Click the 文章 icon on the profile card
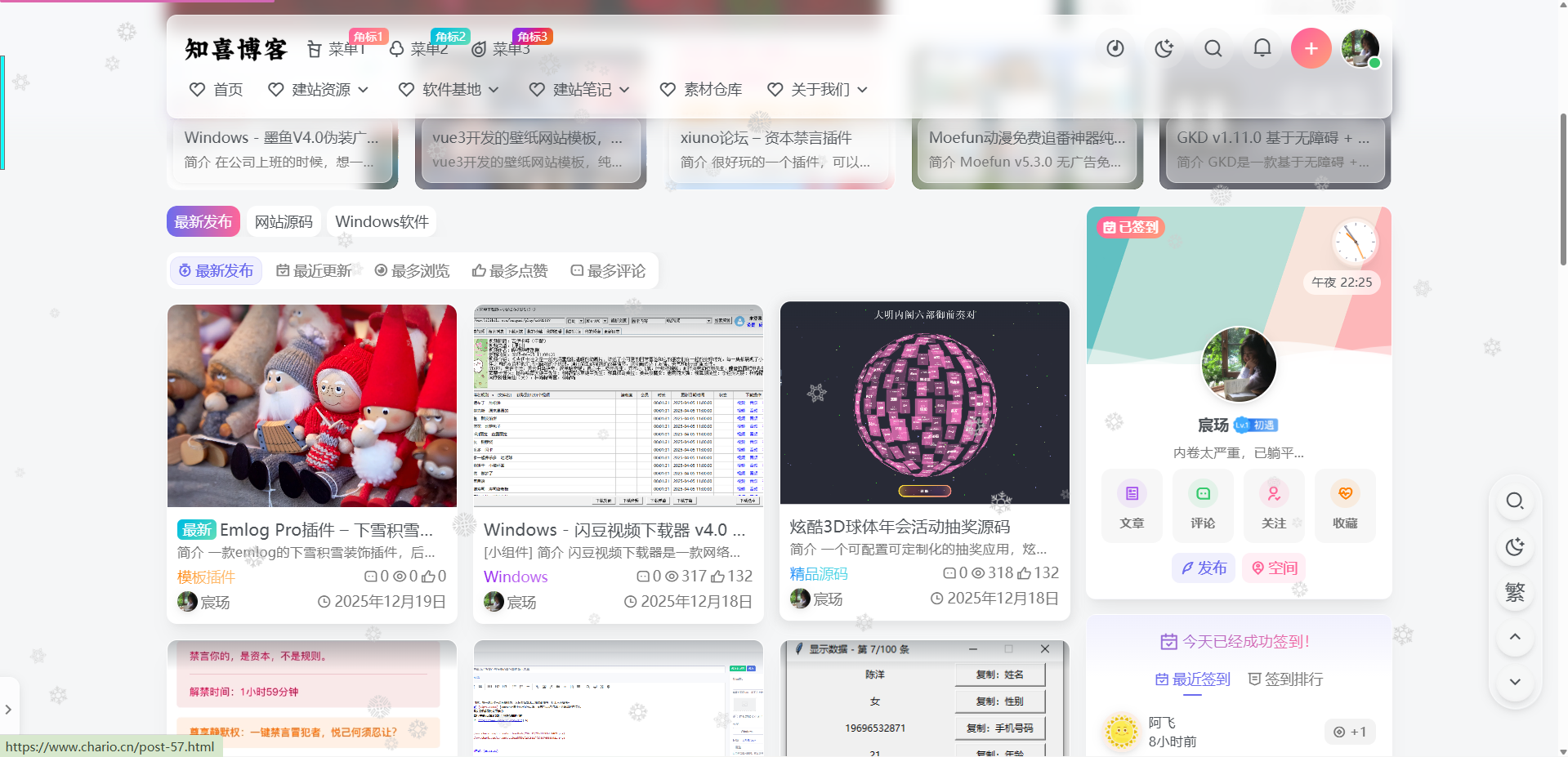Viewport: 1568px width, 757px height. [1132, 505]
